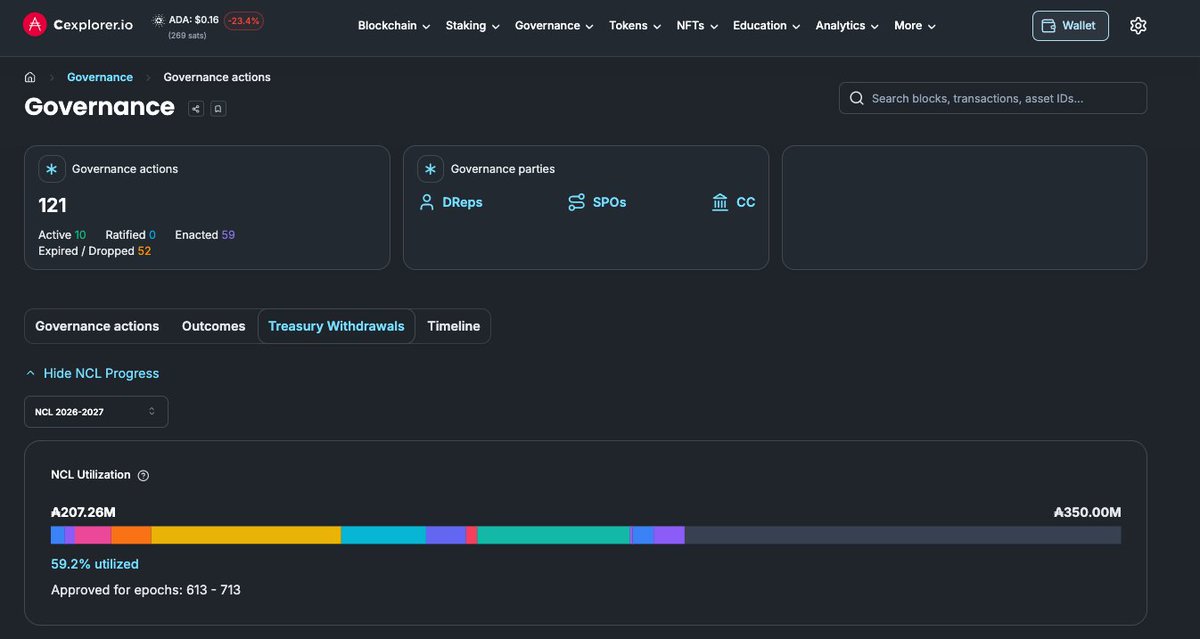The height and width of the screenshot is (639, 1200).
Task: Click the share icon beside Governance title
Action: (196, 108)
